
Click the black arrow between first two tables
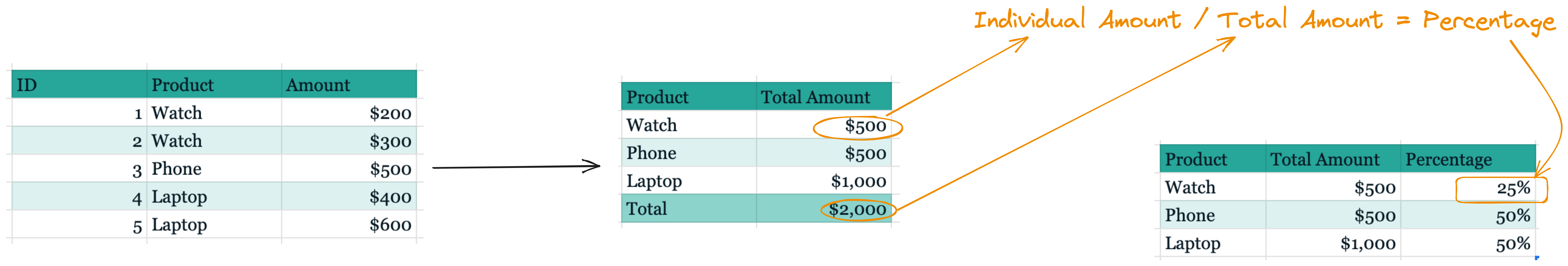click(x=516, y=166)
